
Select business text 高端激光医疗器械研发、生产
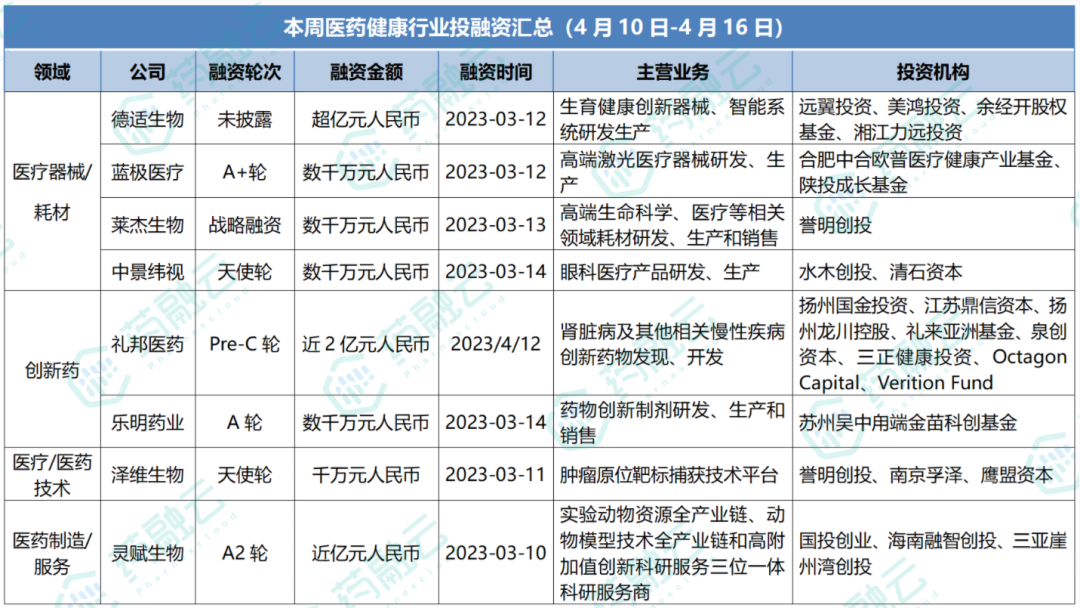point(672,171)
